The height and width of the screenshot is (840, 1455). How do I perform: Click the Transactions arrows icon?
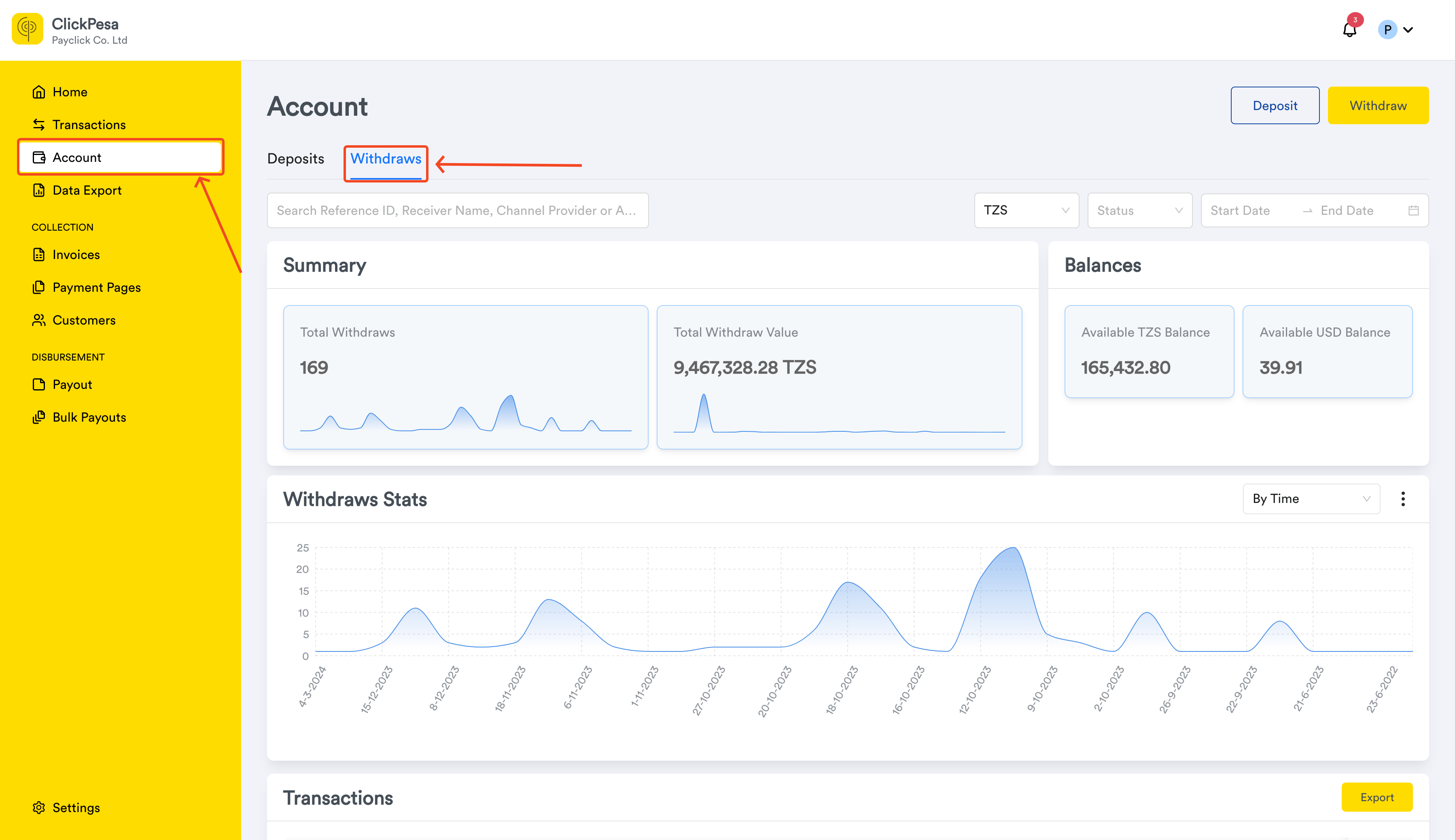[39, 125]
